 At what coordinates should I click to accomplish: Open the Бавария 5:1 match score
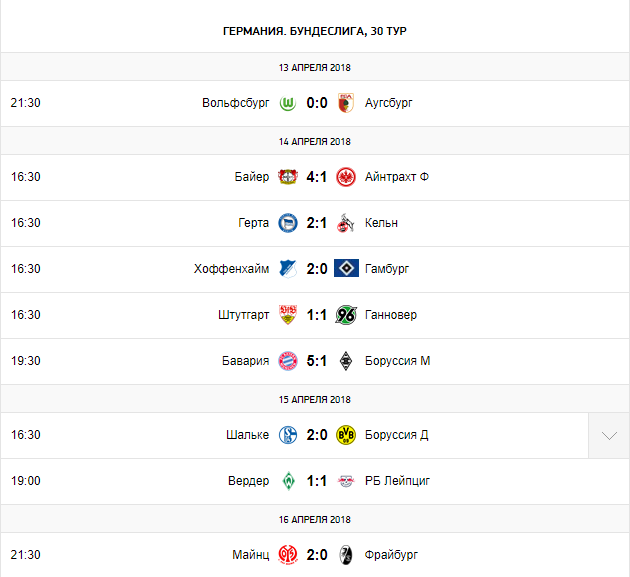coord(317,361)
